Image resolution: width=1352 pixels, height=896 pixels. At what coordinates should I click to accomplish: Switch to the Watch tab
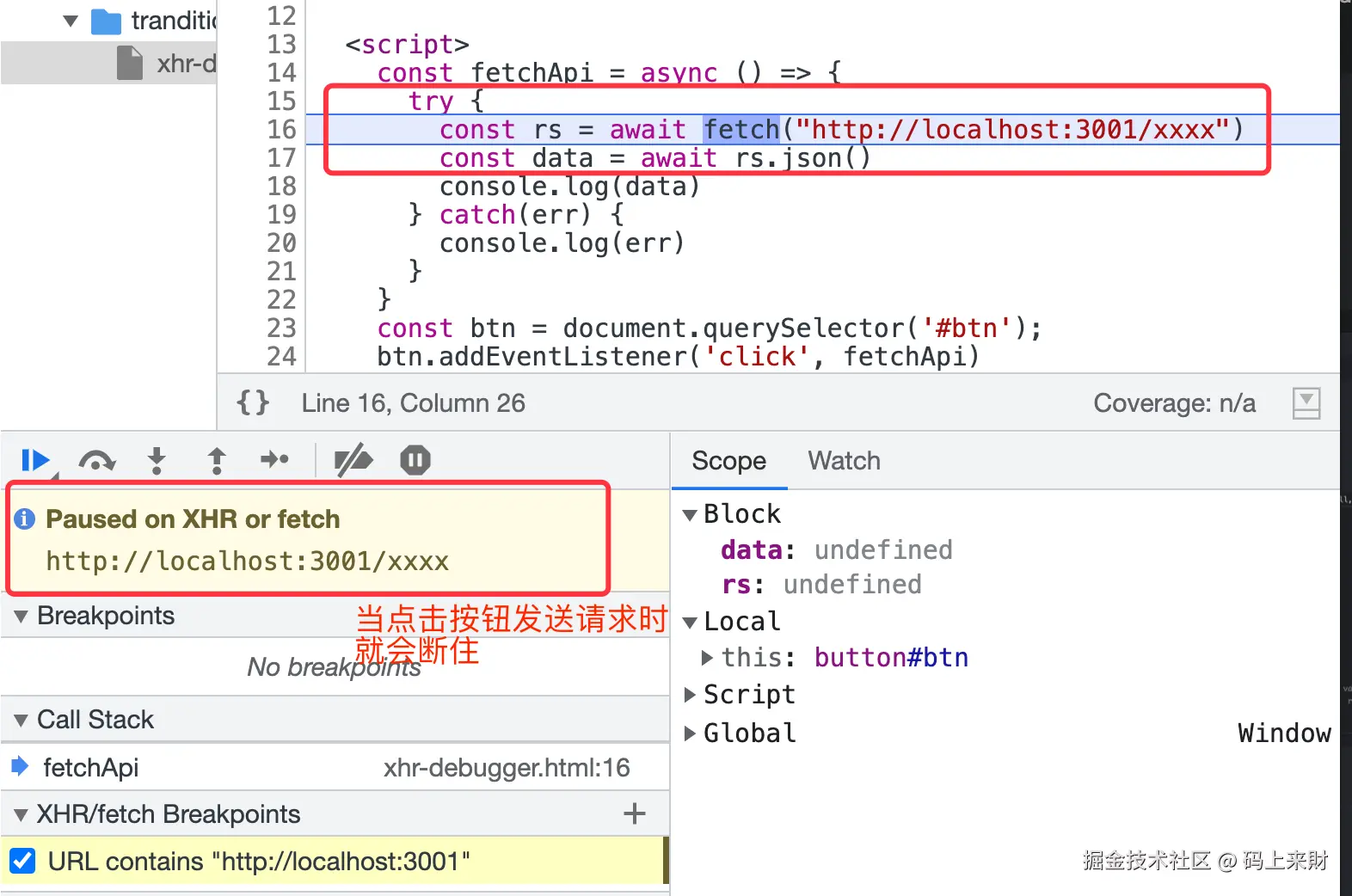(x=844, y=461)
